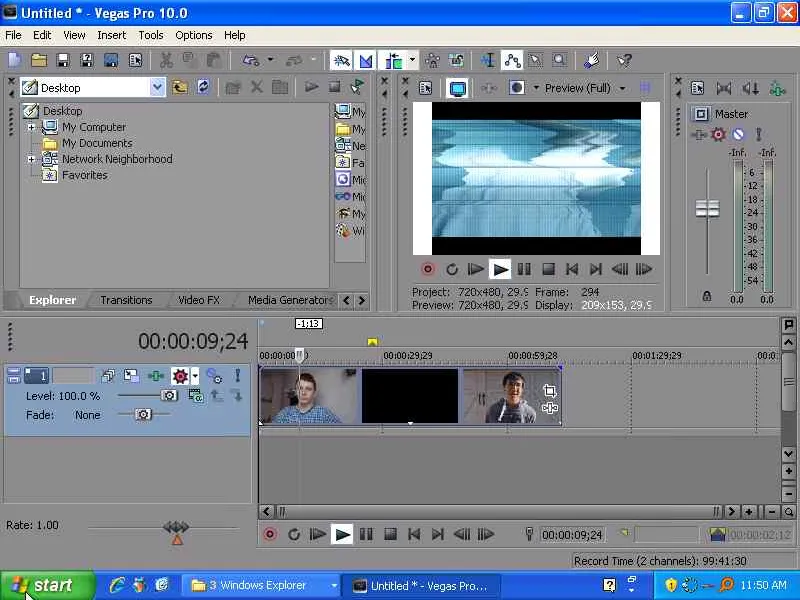The image size is (800, 600).
Task: Click the Open project folder icon
Action: pos(39,61)
